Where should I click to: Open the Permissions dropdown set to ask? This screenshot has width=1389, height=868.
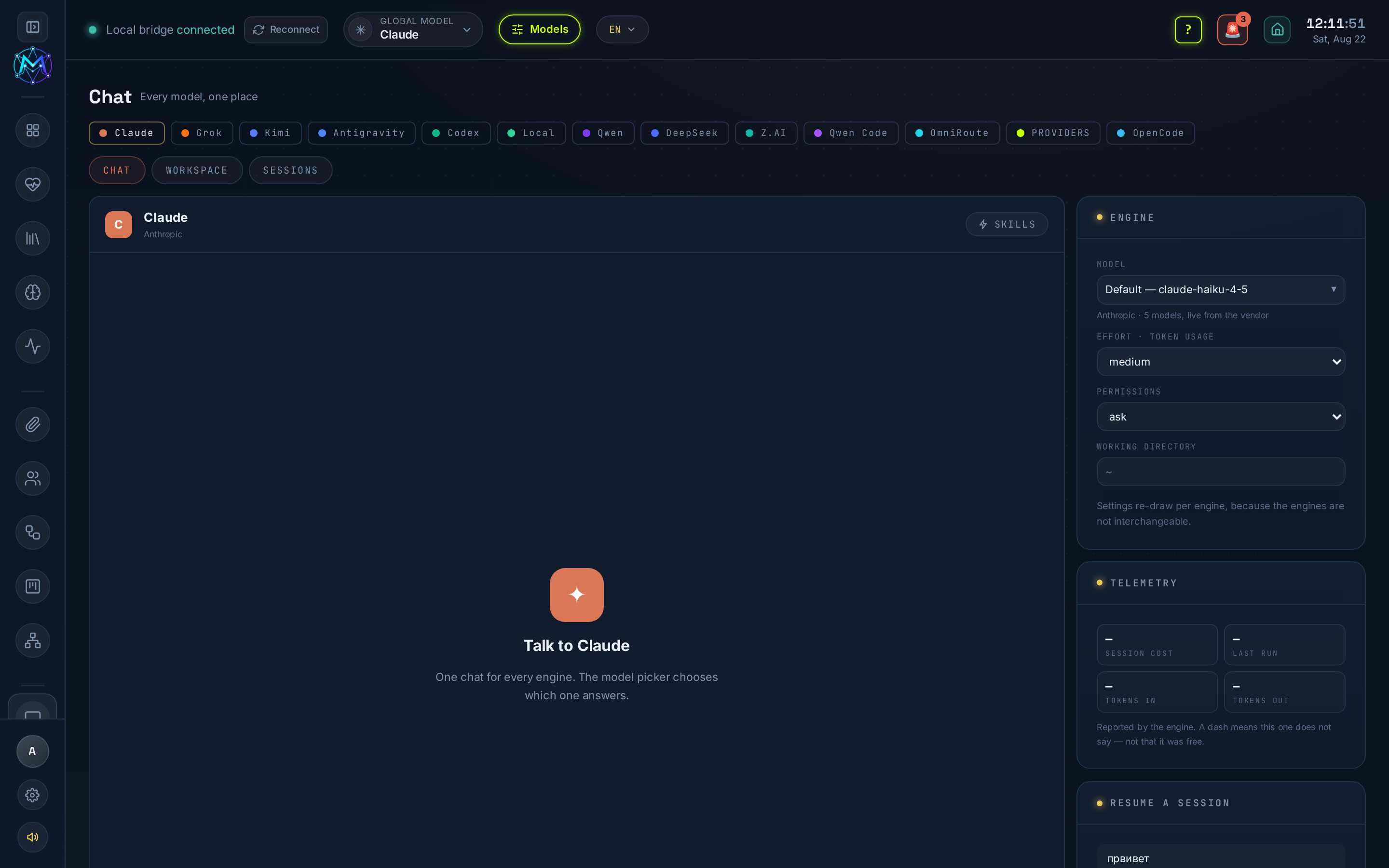[1221, 417]
